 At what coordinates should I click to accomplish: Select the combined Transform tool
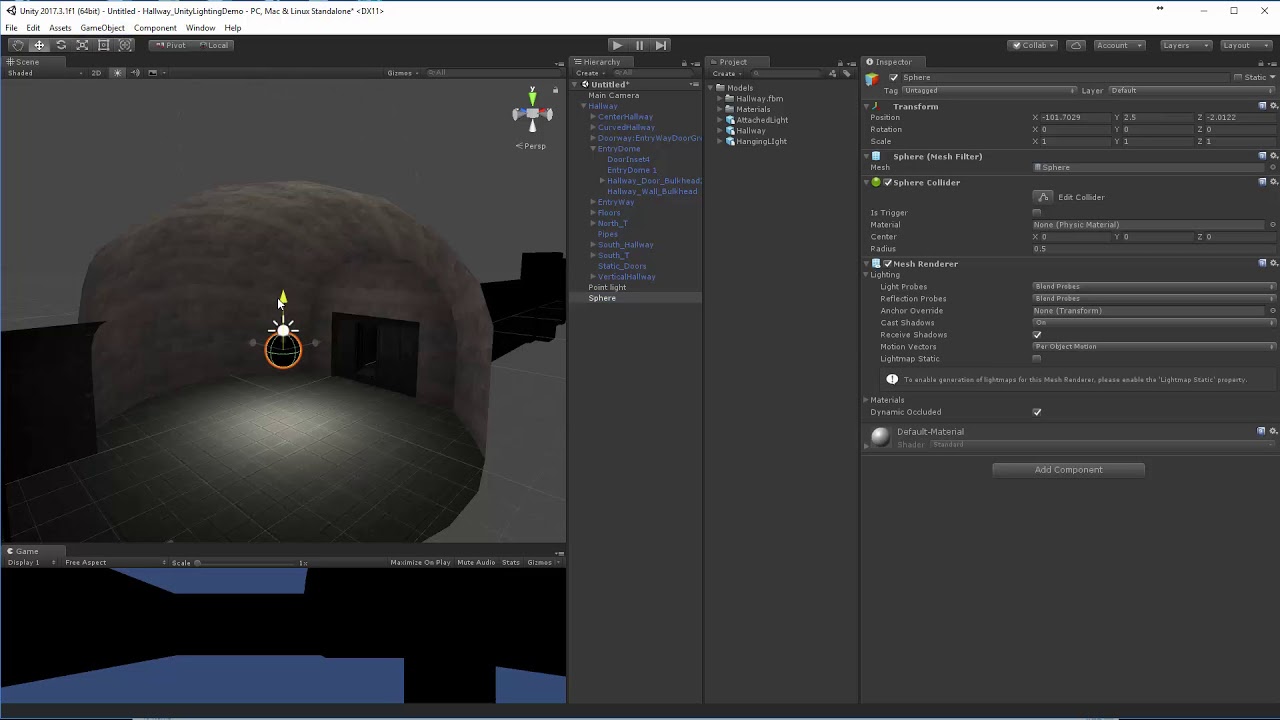point(125,45)
